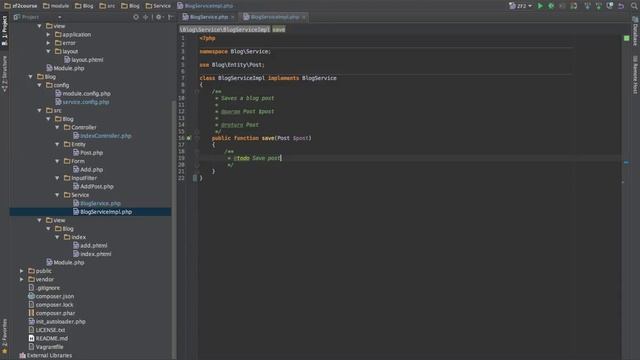The height and width of the screenshot is (360, 640).
Task: Click zf2course folder icon in navigation bar
Action: [7, 6]
